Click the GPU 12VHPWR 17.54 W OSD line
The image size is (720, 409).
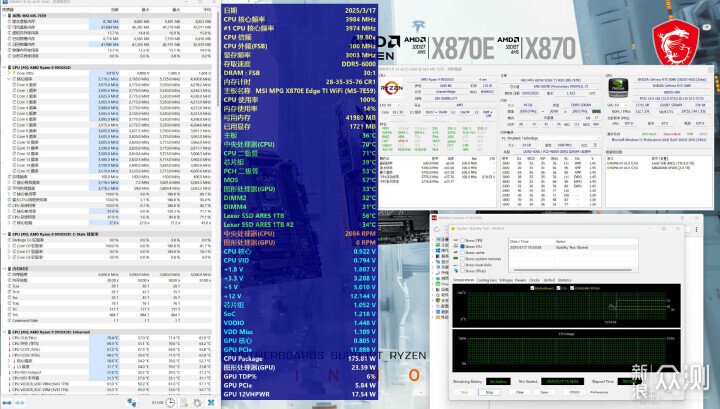(x=300, y=394)
